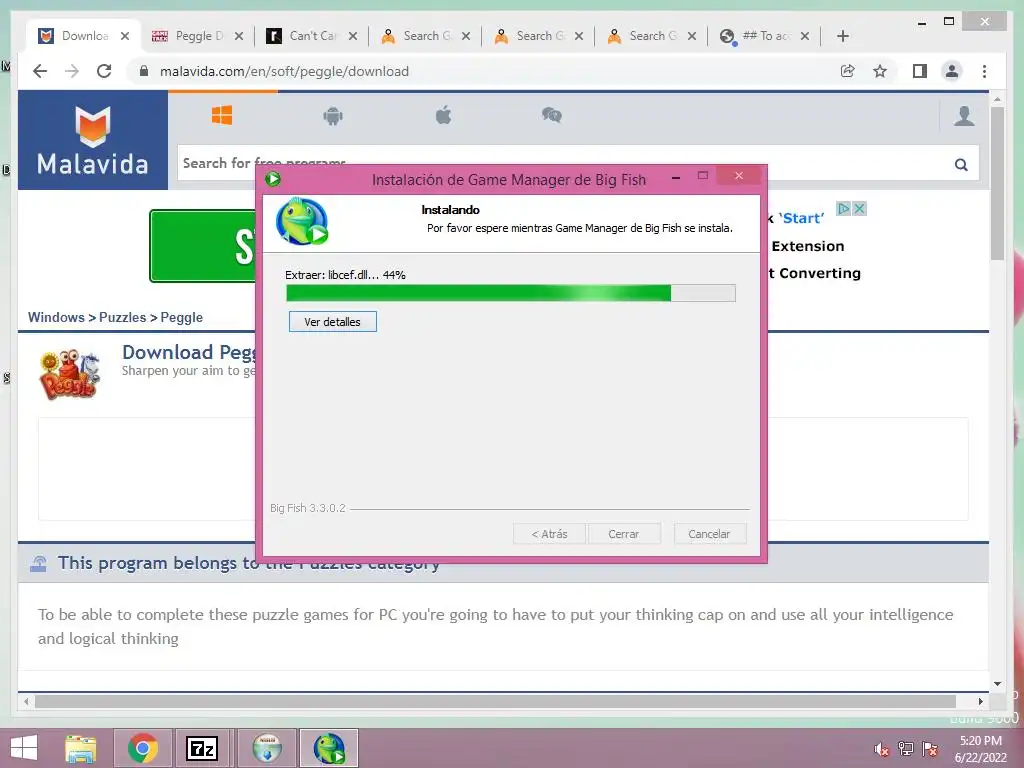Select the Apple Mac platform icon
Screen dimensions: 1024x768
[443, 116]
